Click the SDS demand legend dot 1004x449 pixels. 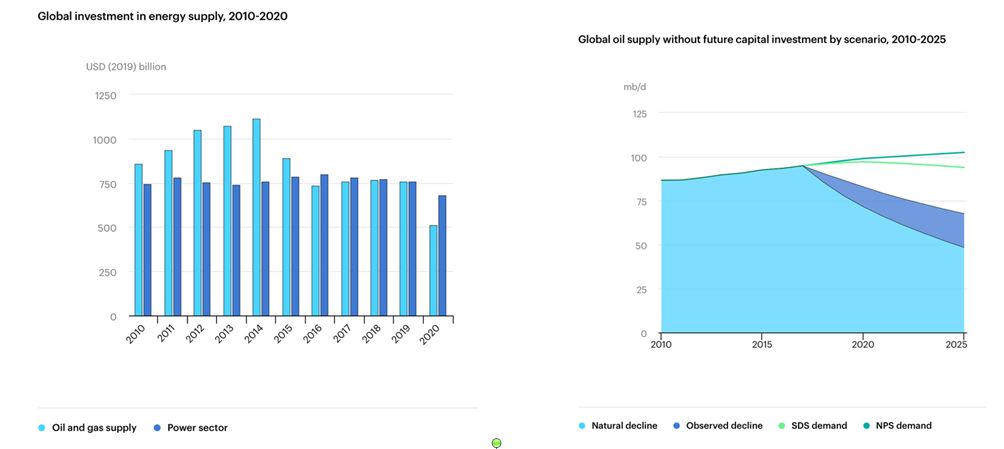[780, 426]
